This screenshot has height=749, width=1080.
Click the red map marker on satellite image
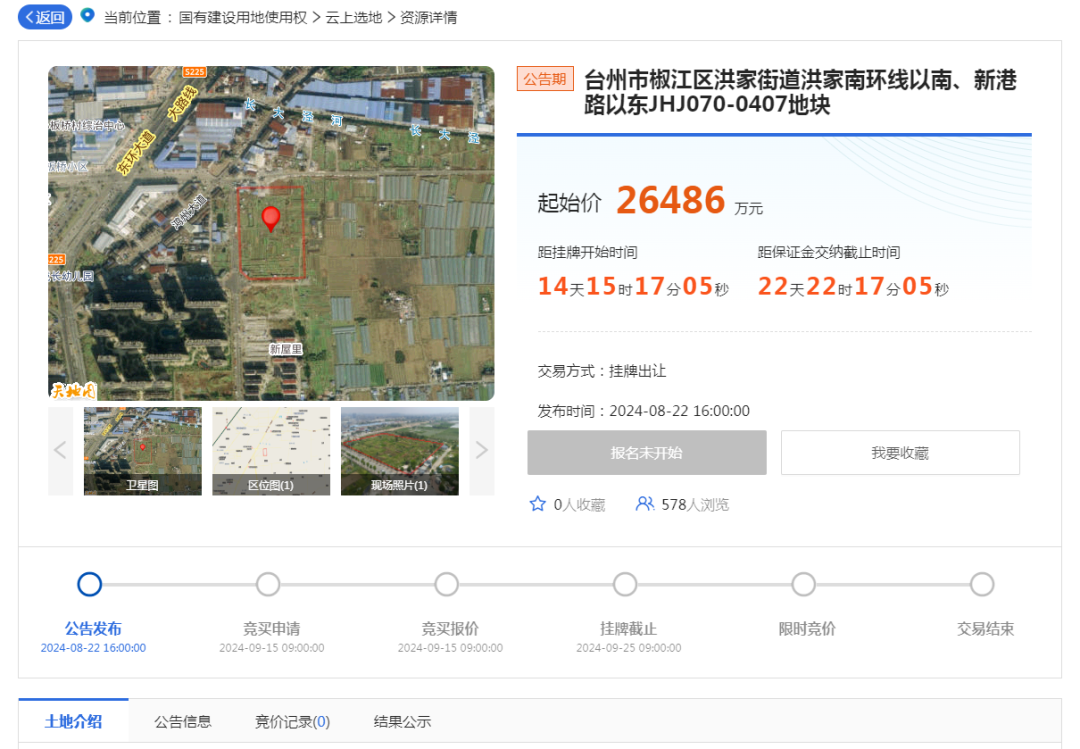pos(271,218)
